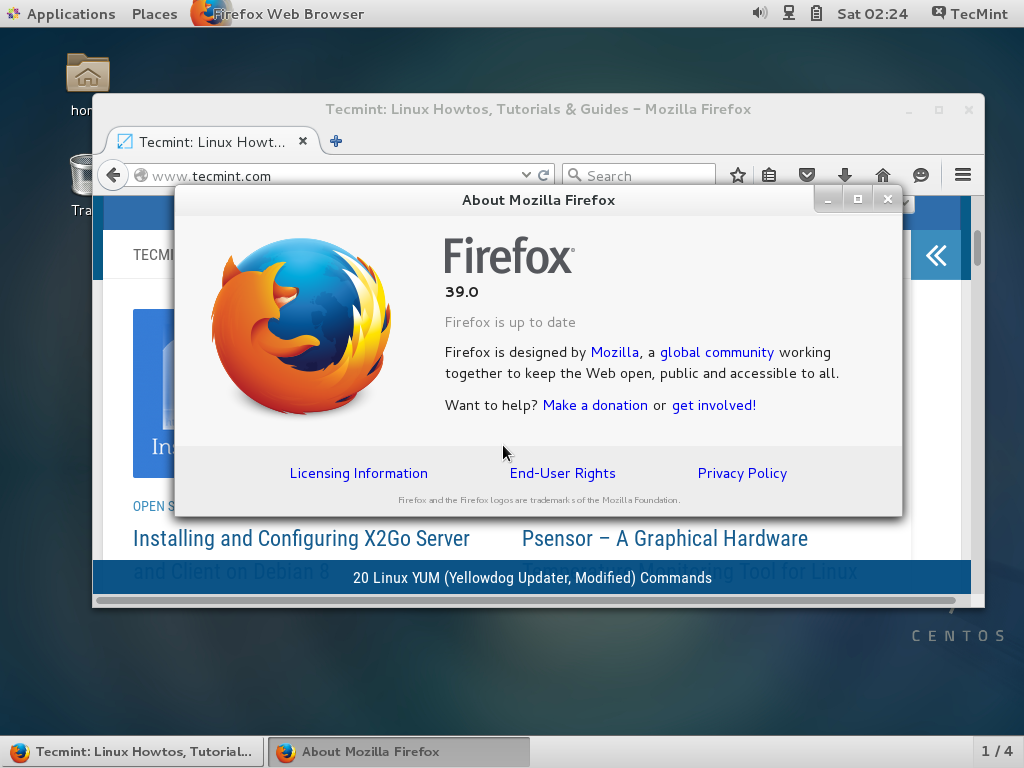Click the 20 Linux YUM Commands banner

[x=532, y=577]
